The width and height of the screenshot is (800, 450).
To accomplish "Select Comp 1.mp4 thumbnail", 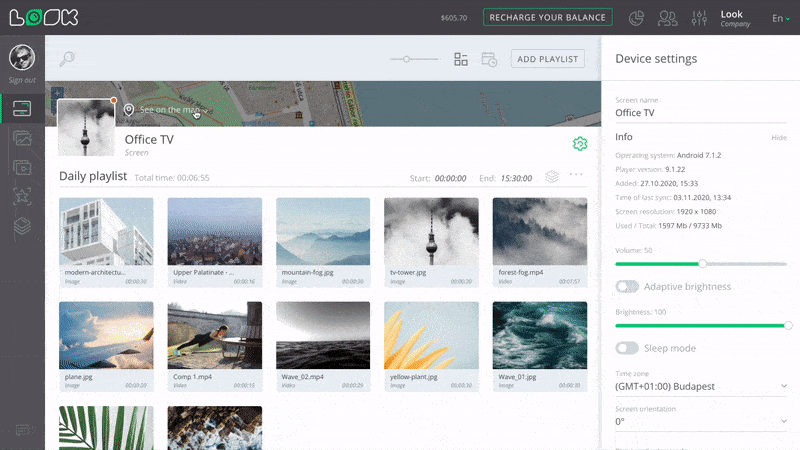I will point(215,335).
